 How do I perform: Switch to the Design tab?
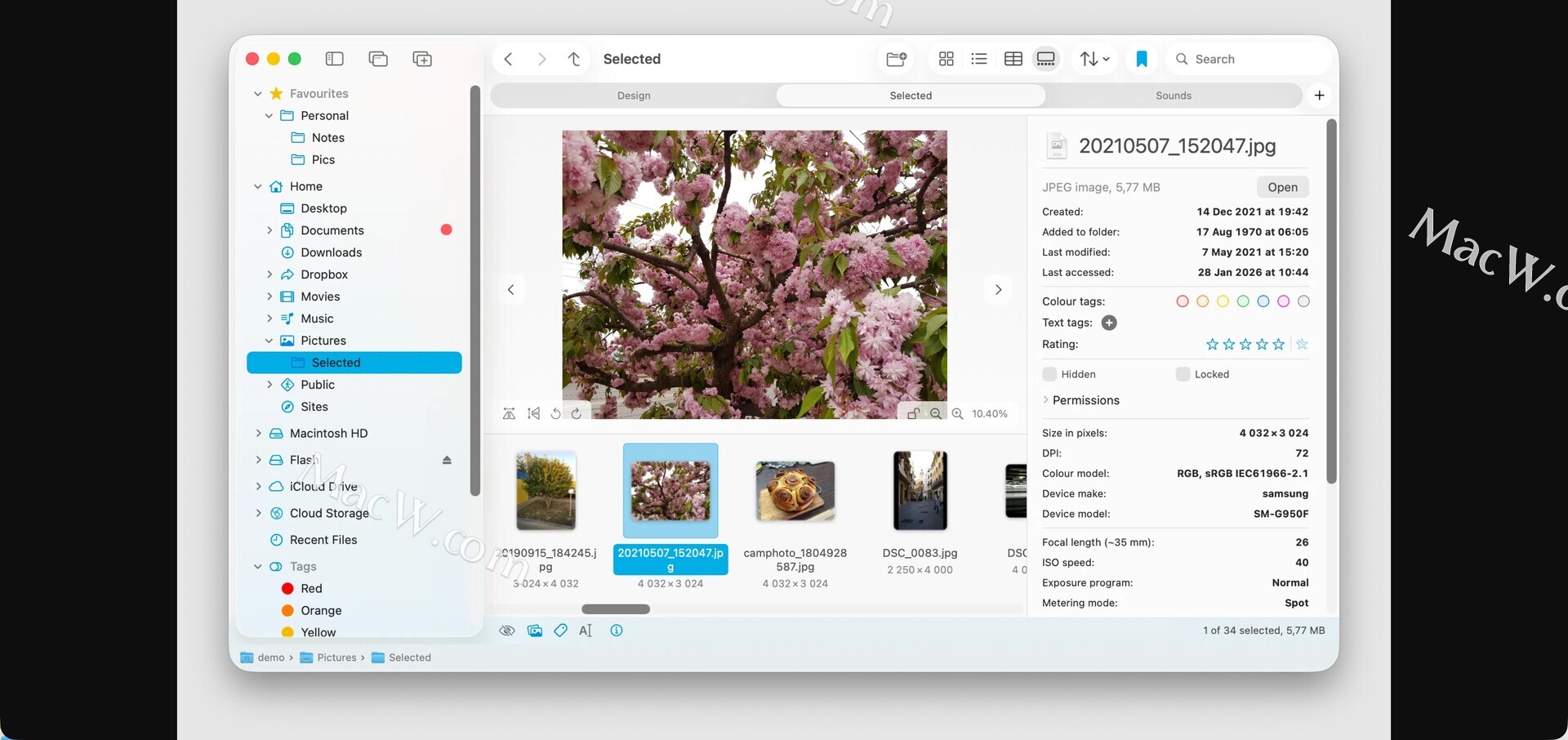pos(634,96)
